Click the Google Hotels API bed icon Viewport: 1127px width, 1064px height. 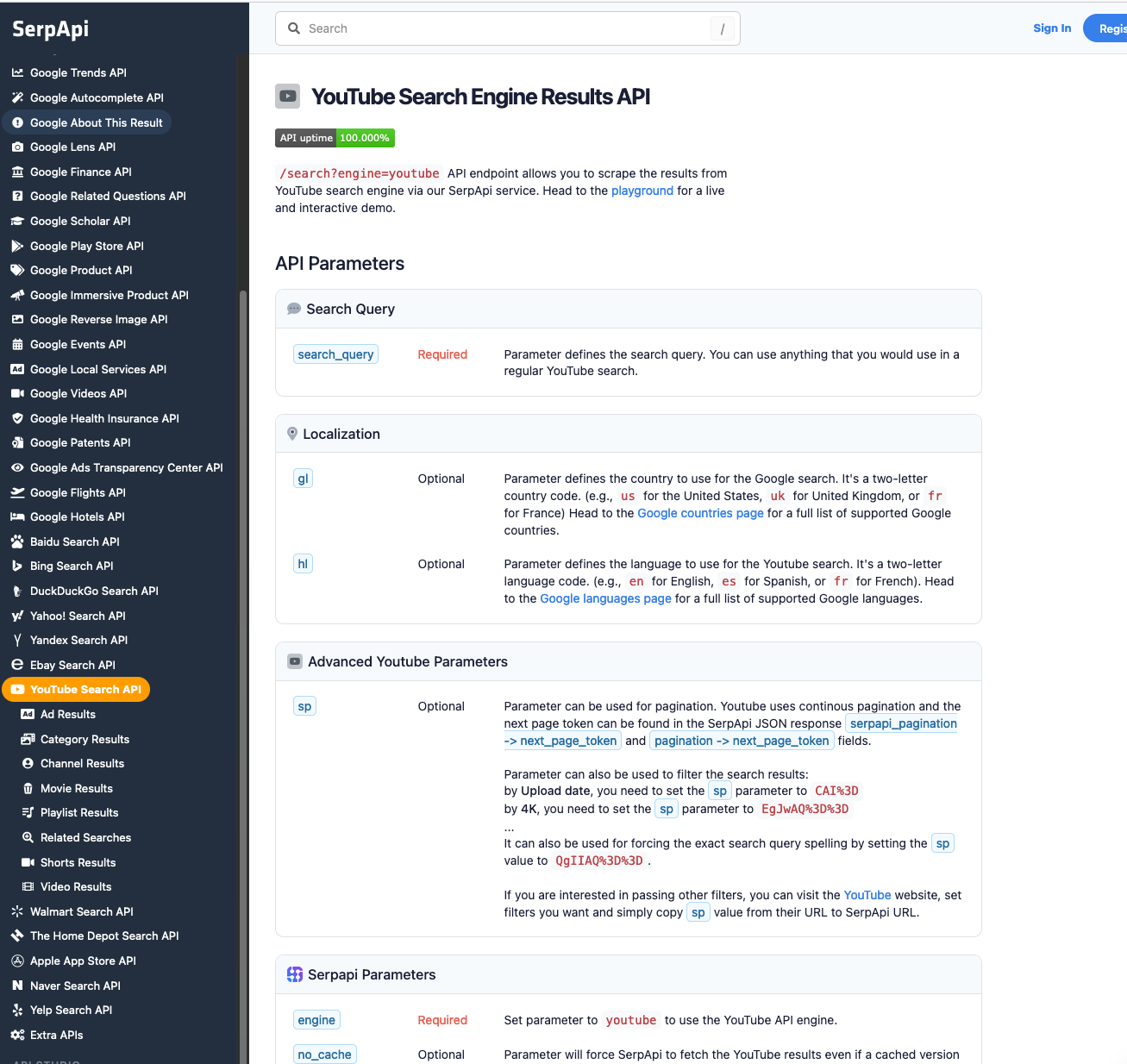pyautogui.click(x=17, y=517)
